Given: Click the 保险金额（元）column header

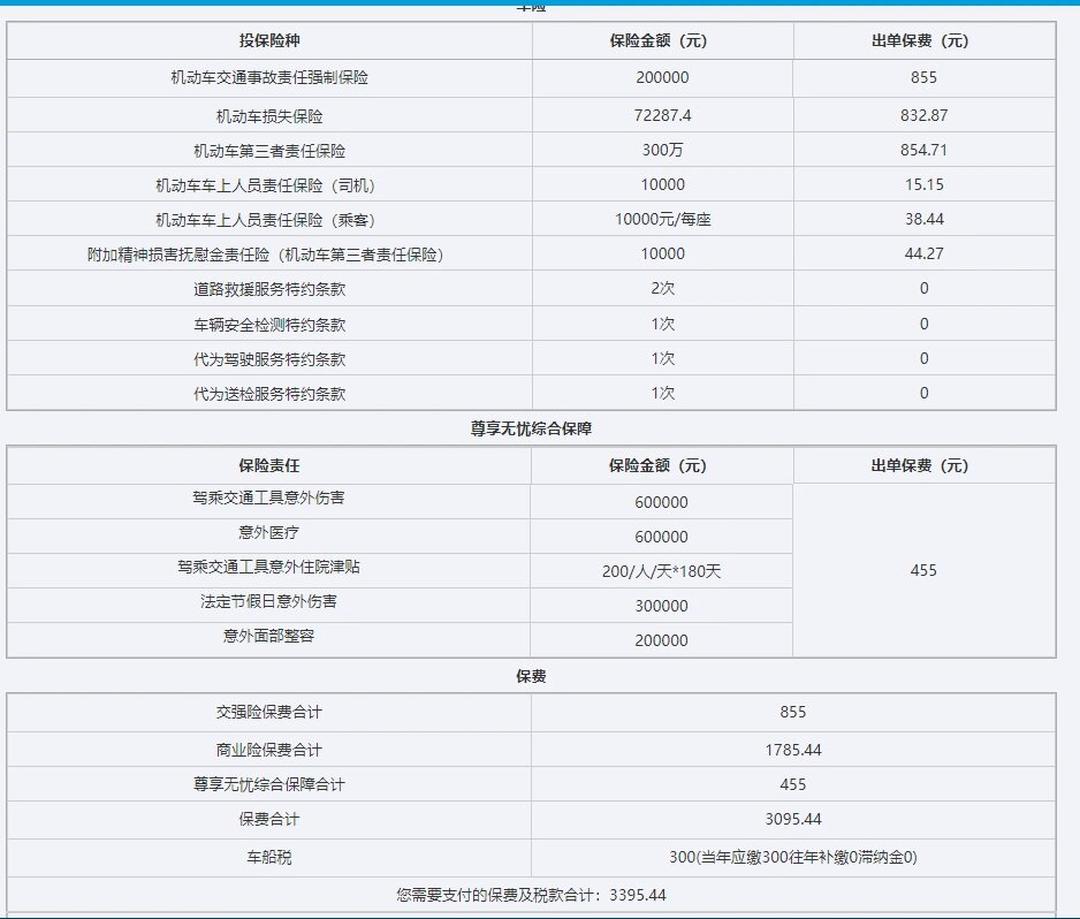Looking at the screenshot, I should coord(662,42).
